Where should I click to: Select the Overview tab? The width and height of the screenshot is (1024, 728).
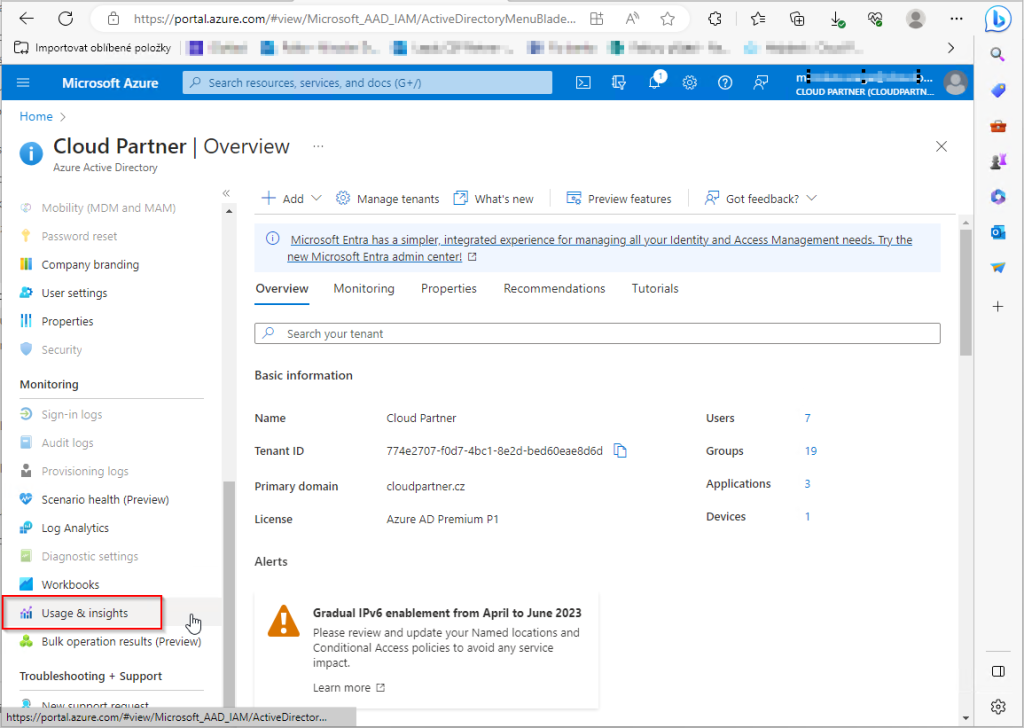tap(281, 289)
